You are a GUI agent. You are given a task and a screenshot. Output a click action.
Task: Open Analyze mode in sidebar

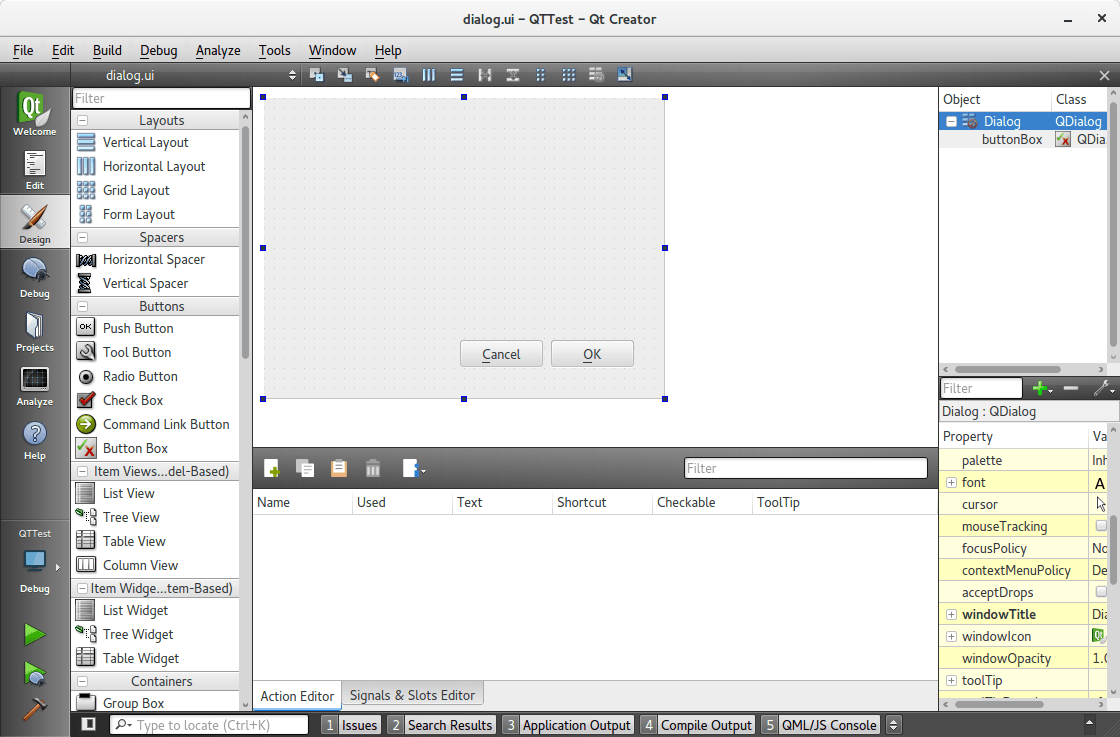(34, 386)
